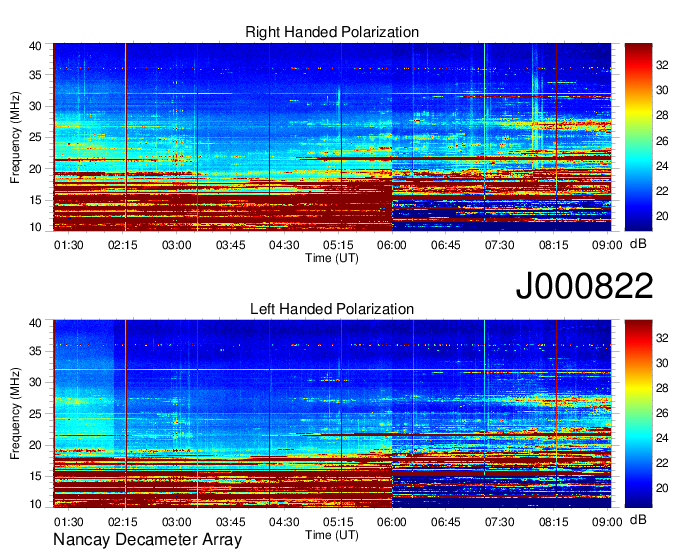680x552 pixels.
Task: Click the lower plot's Frequency (MHz) axis label
Action: (x=15, y=414)
